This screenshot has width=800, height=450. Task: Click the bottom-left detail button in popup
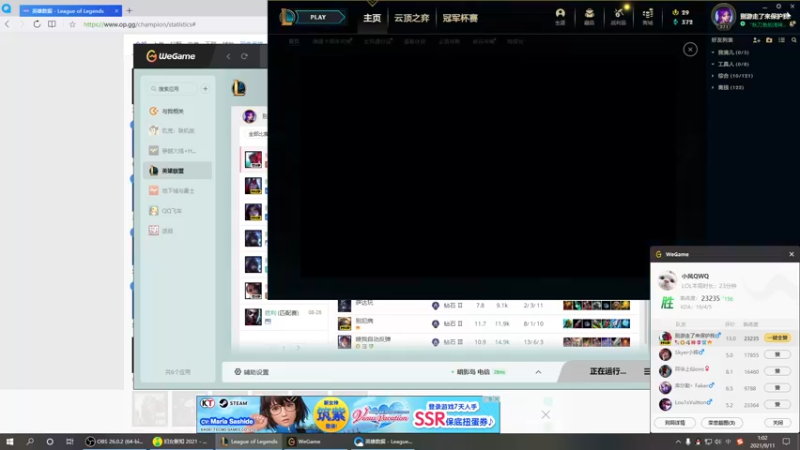coord(675,422)
